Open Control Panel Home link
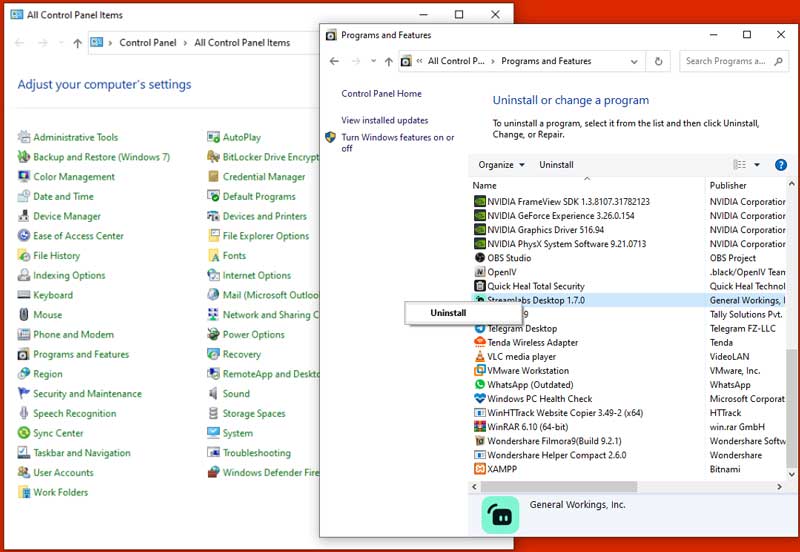800x552 pixels. coord(382,93)
